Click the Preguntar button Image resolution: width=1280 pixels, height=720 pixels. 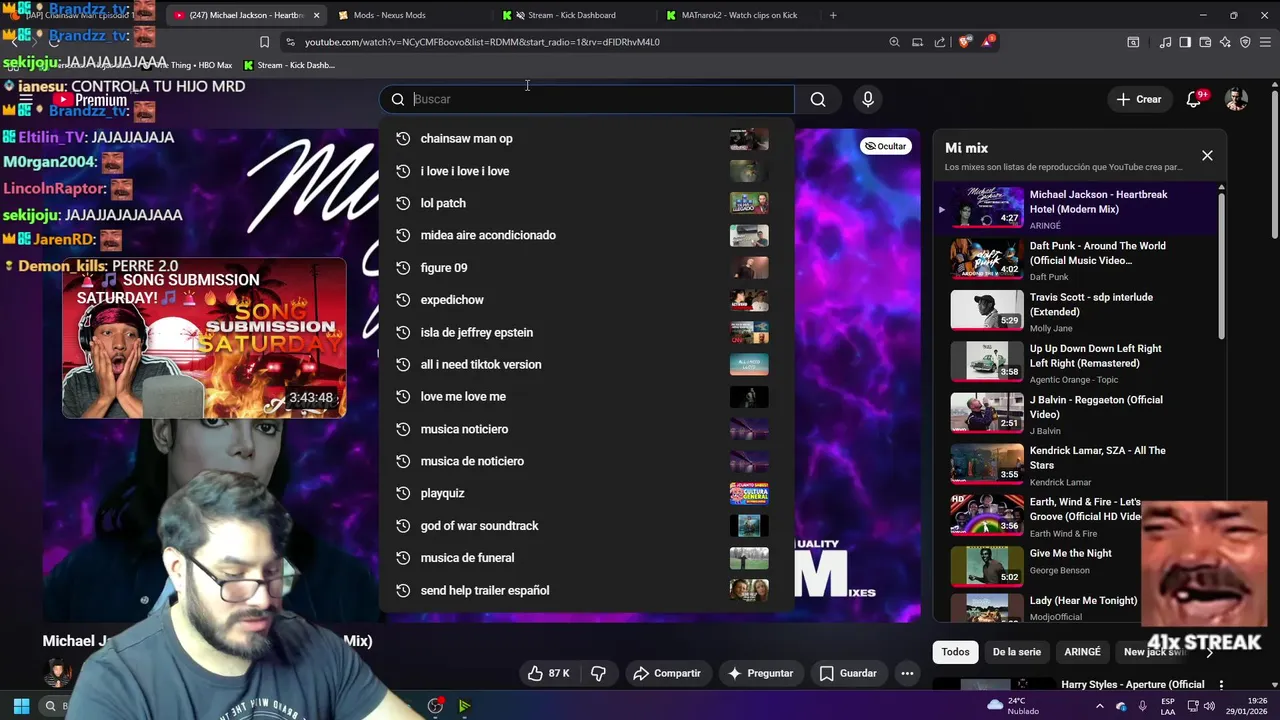[760, 673]
